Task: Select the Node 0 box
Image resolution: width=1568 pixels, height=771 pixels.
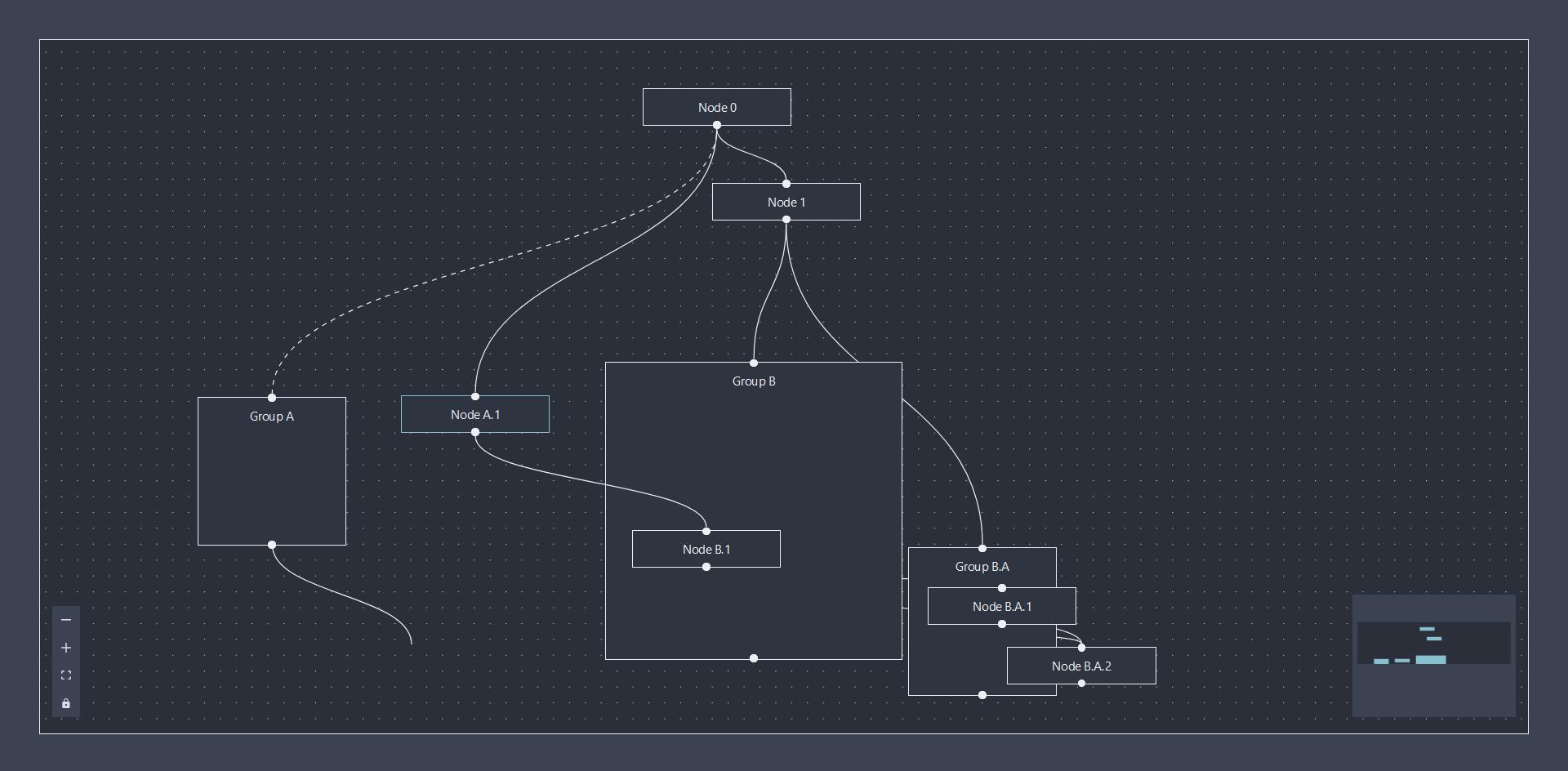Action: click(716, 107)
